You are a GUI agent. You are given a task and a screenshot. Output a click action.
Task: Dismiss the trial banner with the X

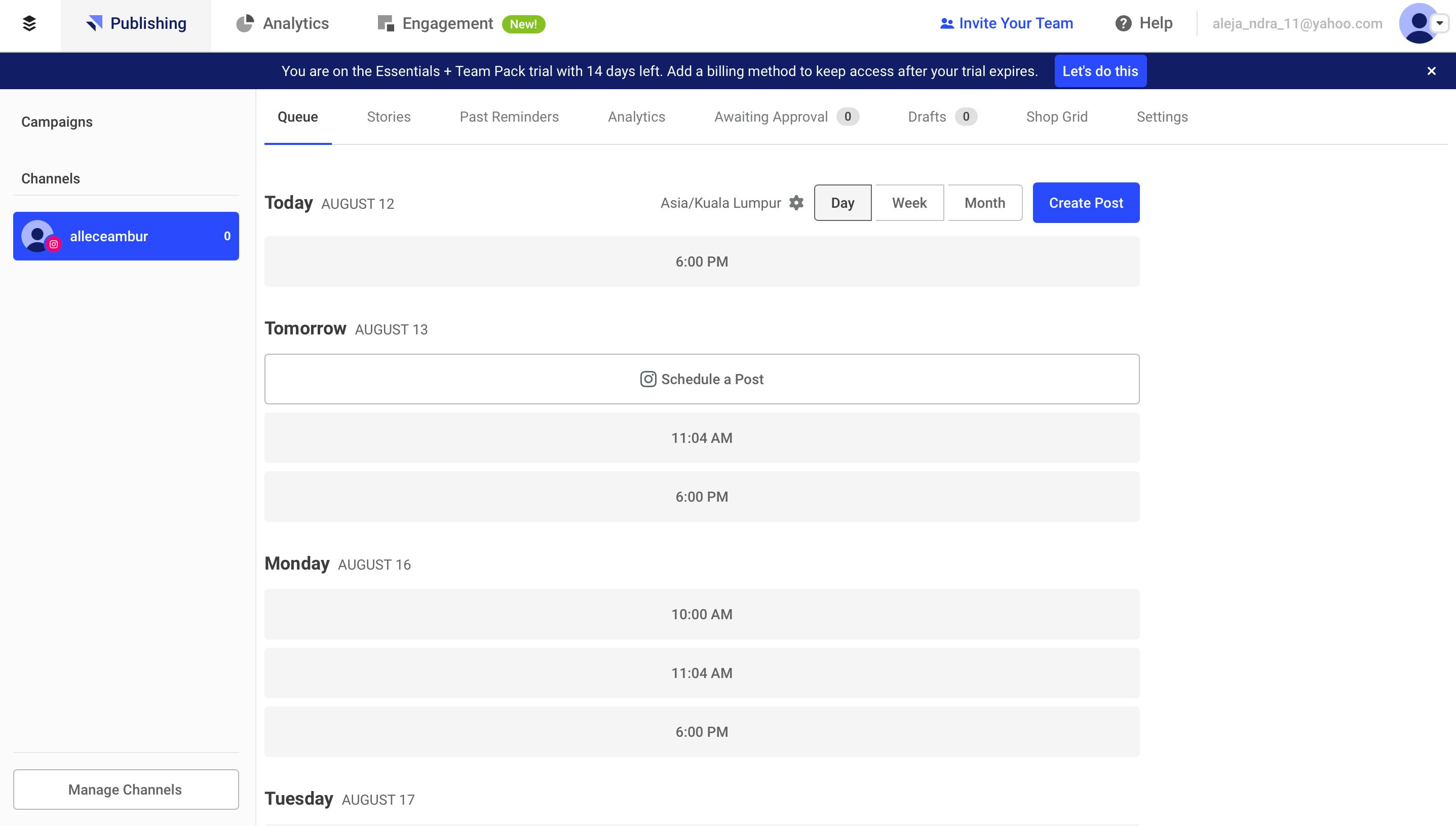pos(1432,70)
